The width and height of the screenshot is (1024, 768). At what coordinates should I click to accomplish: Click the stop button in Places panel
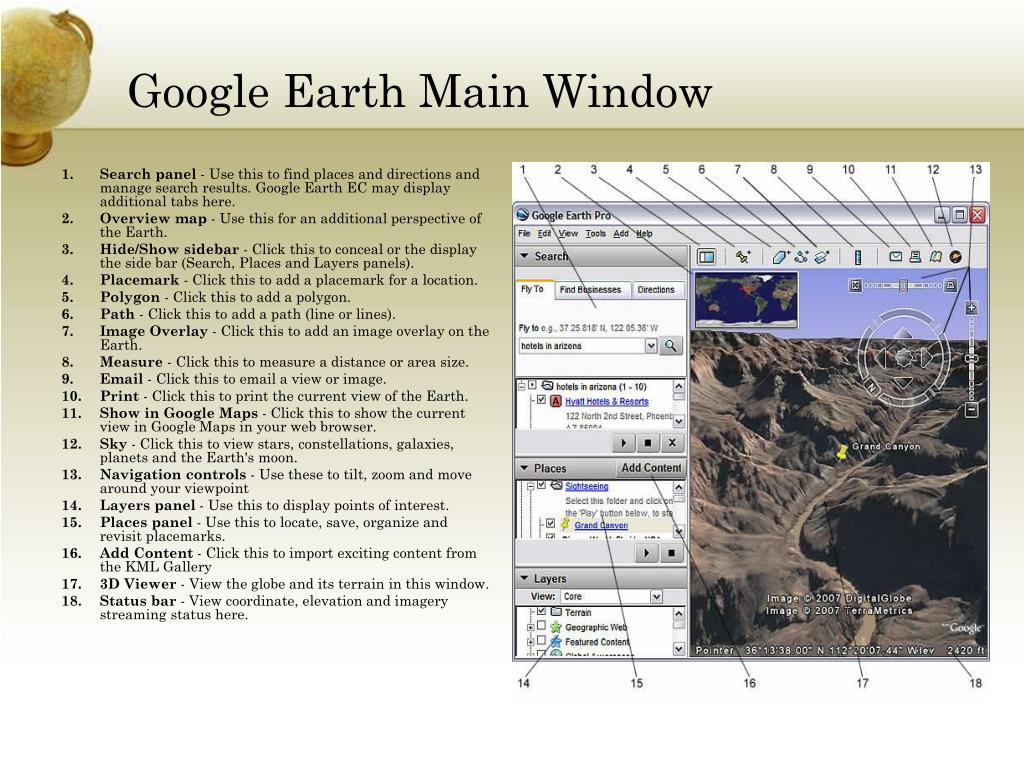pyautogui.click(x=671, y=553)
